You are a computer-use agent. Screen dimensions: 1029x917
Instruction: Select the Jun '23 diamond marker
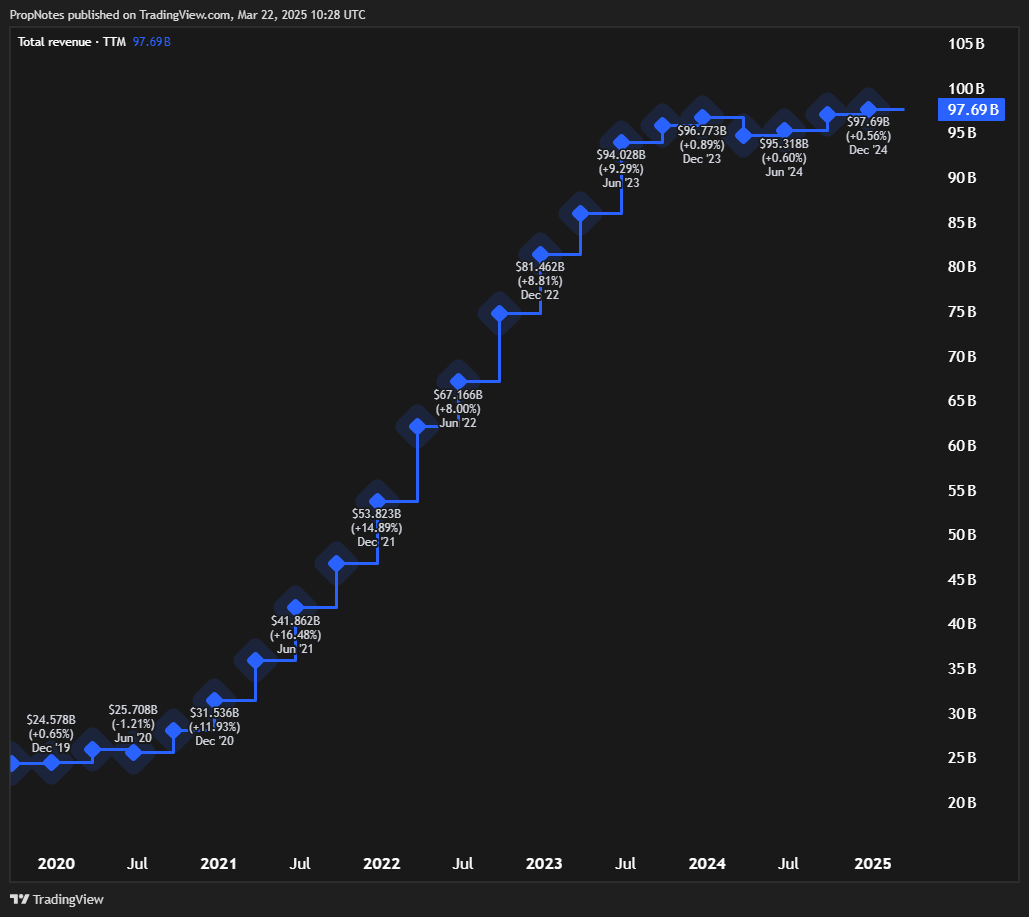(x=620, y=141)
